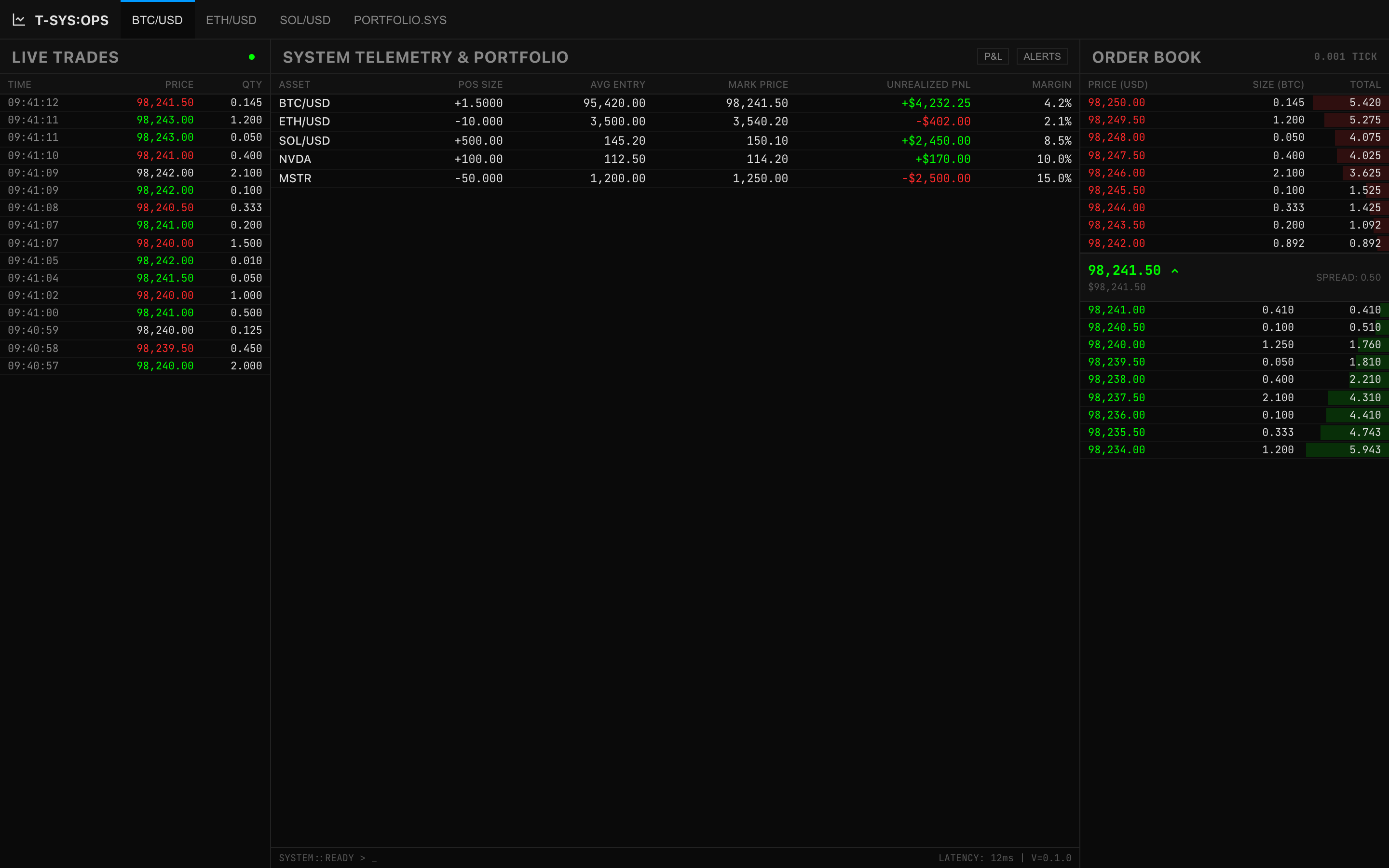The width and height of the screenshot is (1389, 868).
Task: Switch to the ETH/USD tab
Action: tap(231, 20)
